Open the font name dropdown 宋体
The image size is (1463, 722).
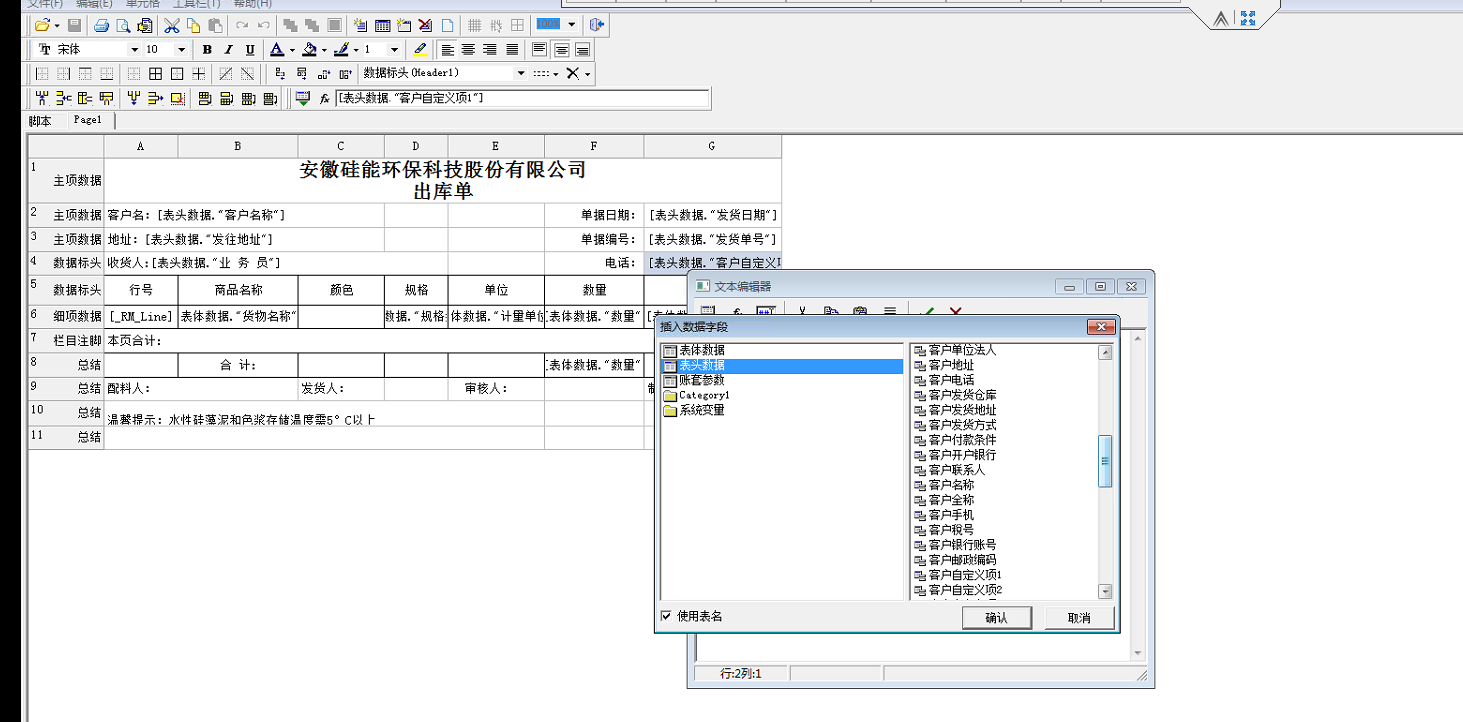click(134, 50)
